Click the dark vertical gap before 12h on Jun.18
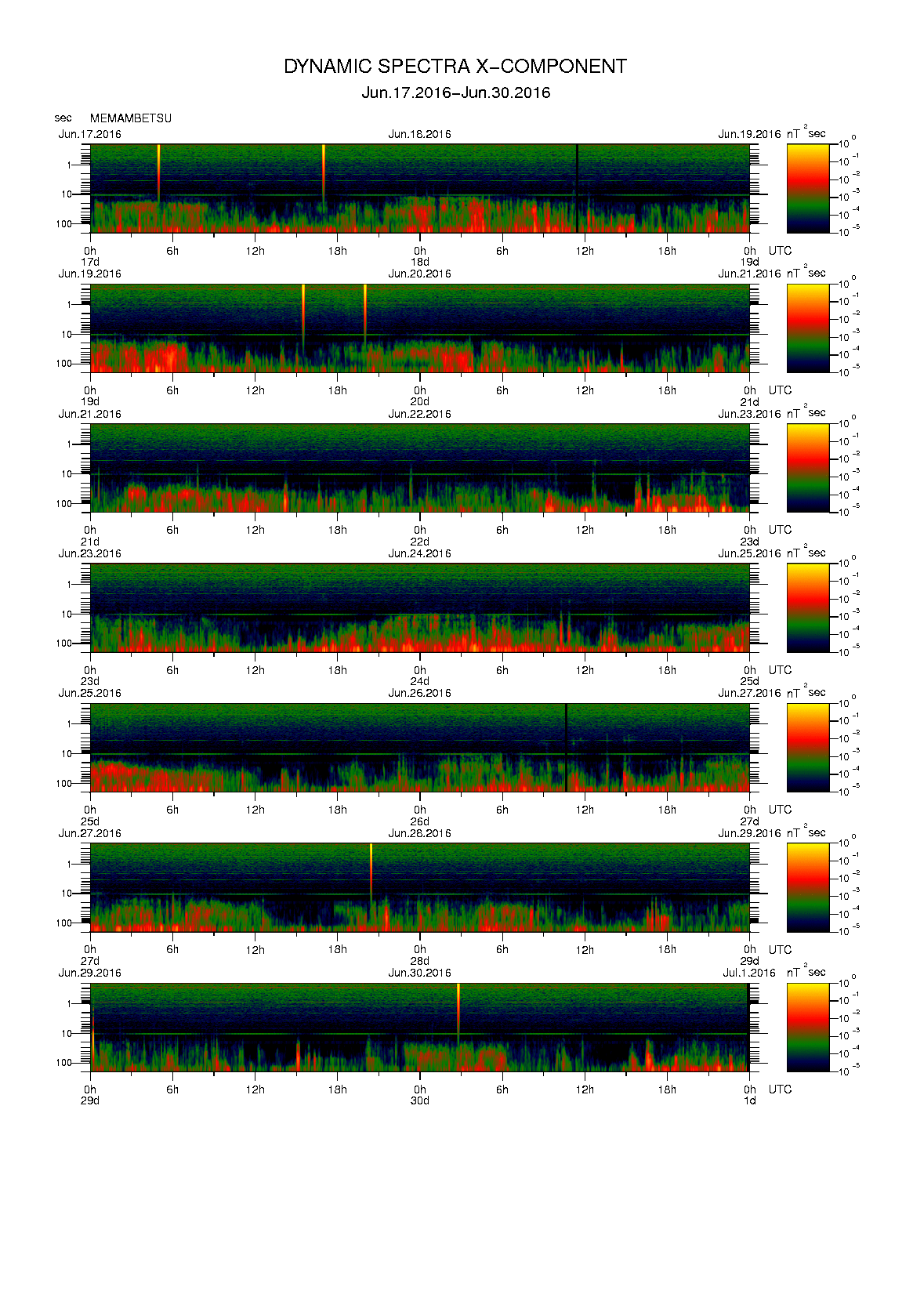The width and height of the screenshot is (913, 1316). pos(578,188)
